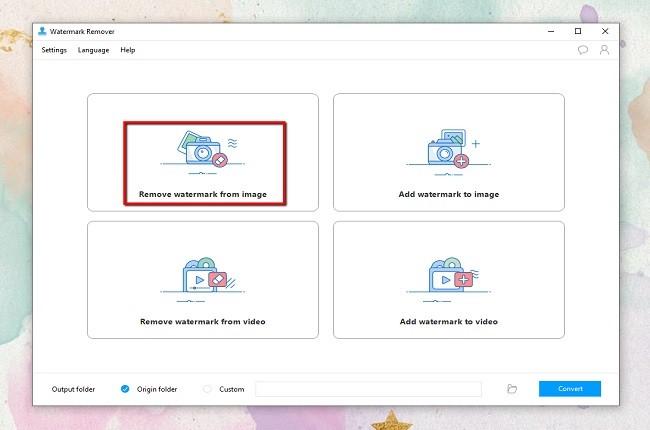Click the remove watermark from image camera icon
Viewport: 650px width, 430px height.
(203, 151)
